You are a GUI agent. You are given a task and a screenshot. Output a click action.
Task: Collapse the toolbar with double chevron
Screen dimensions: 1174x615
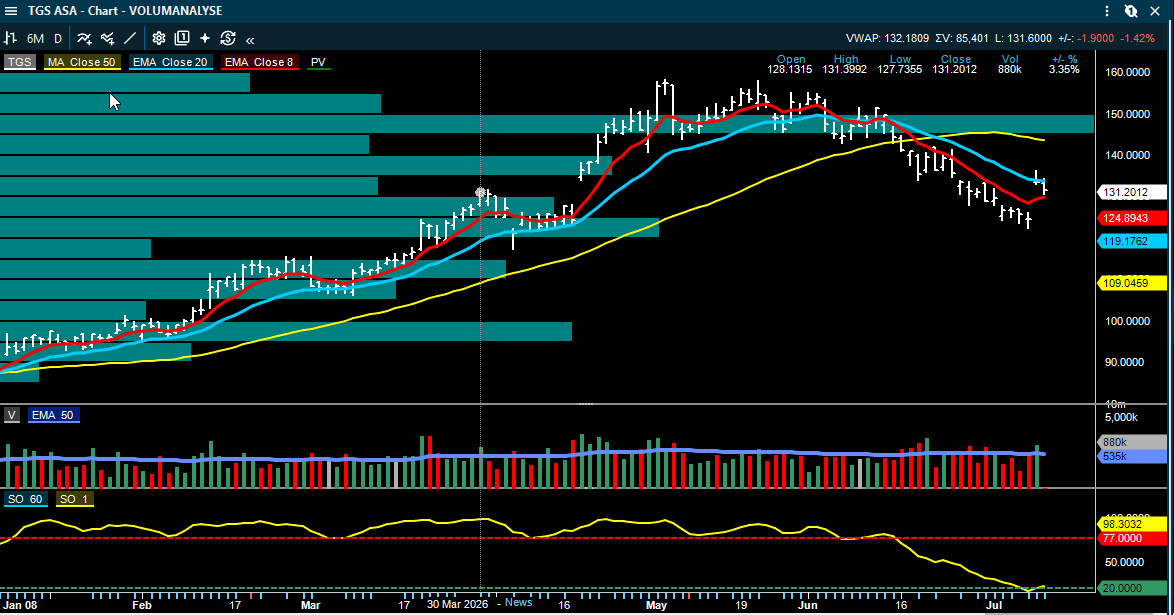(x=250, y=40)
